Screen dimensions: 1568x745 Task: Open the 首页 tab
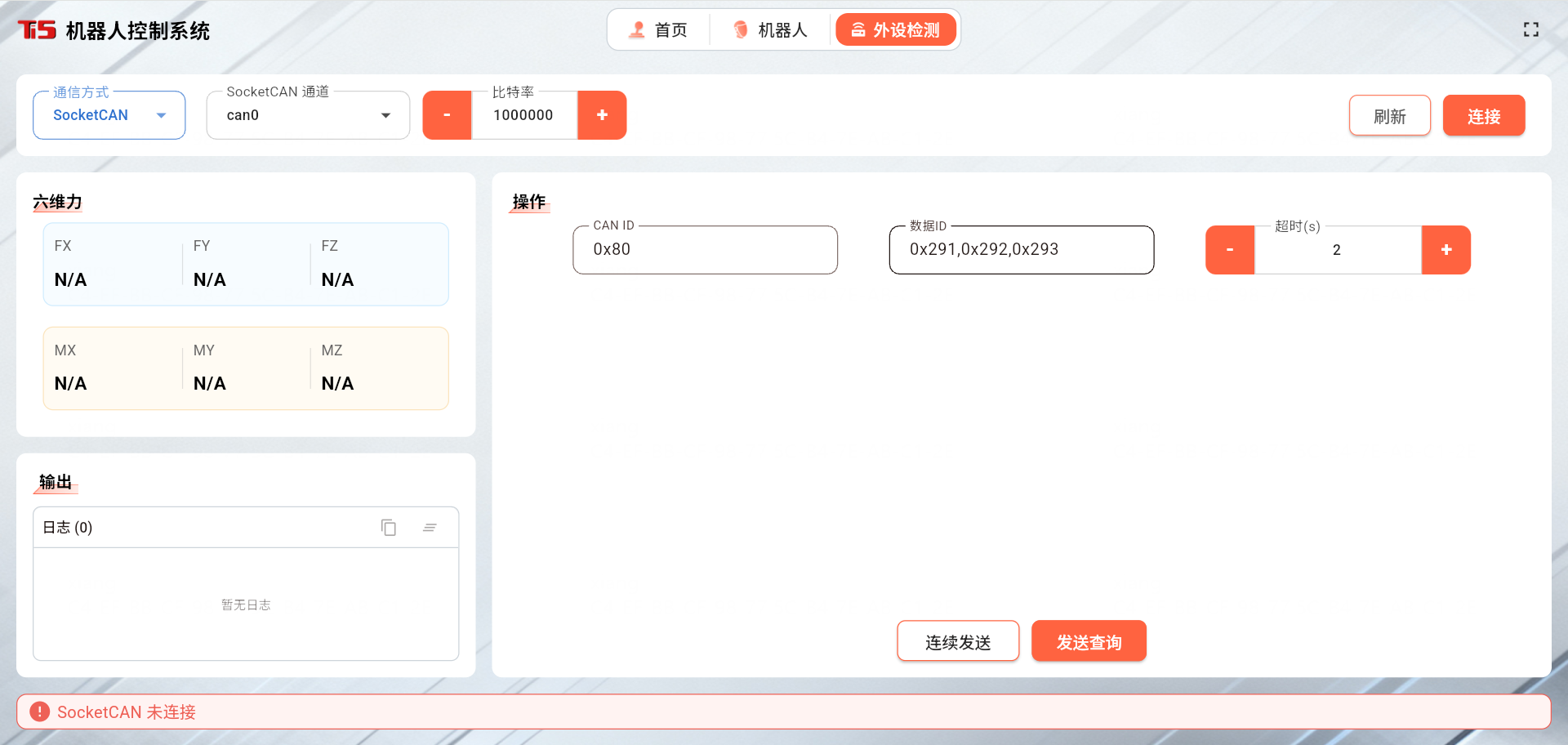tap(658, 30)
